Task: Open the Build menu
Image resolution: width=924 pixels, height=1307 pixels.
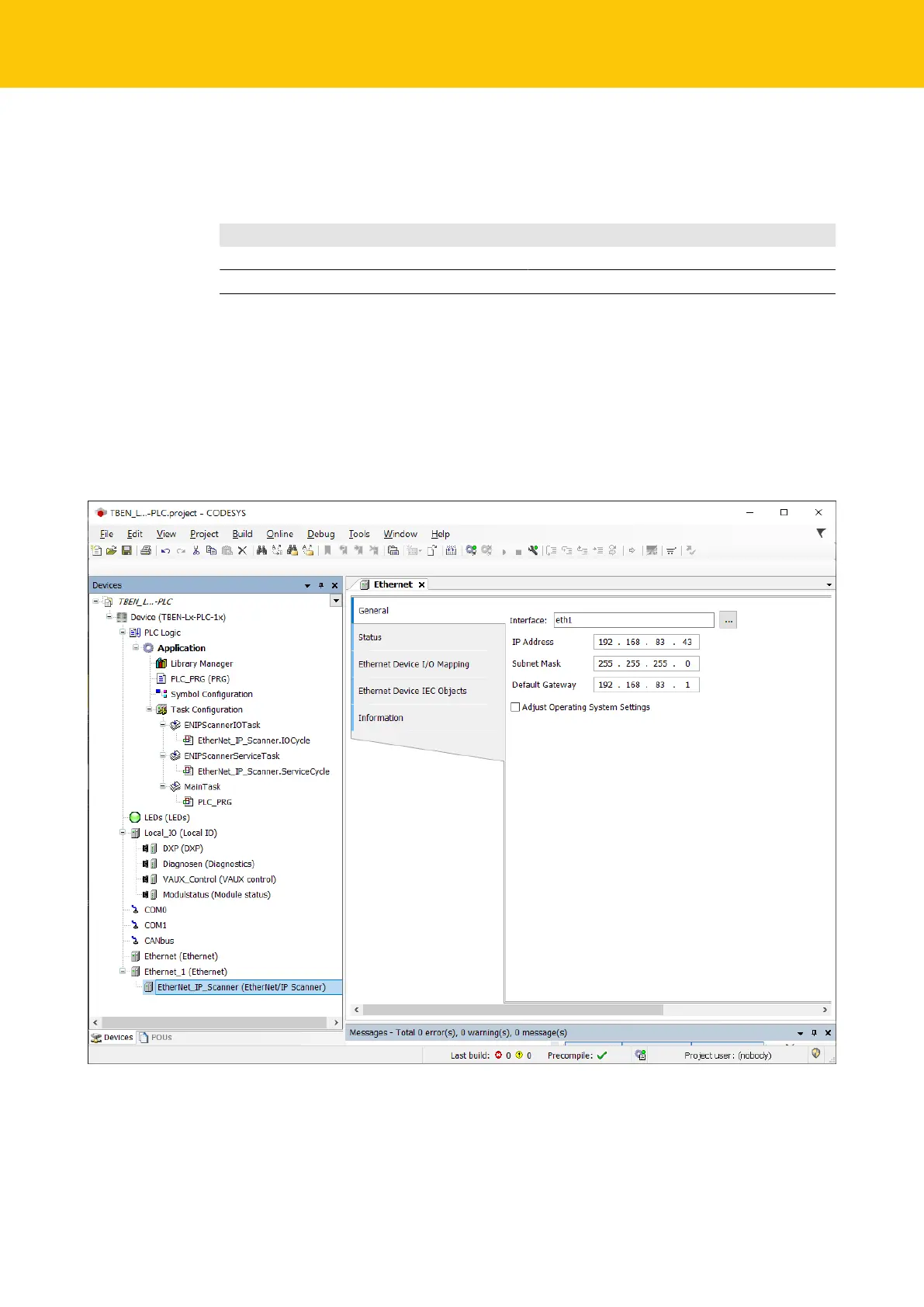Action: tap(242, 534)
